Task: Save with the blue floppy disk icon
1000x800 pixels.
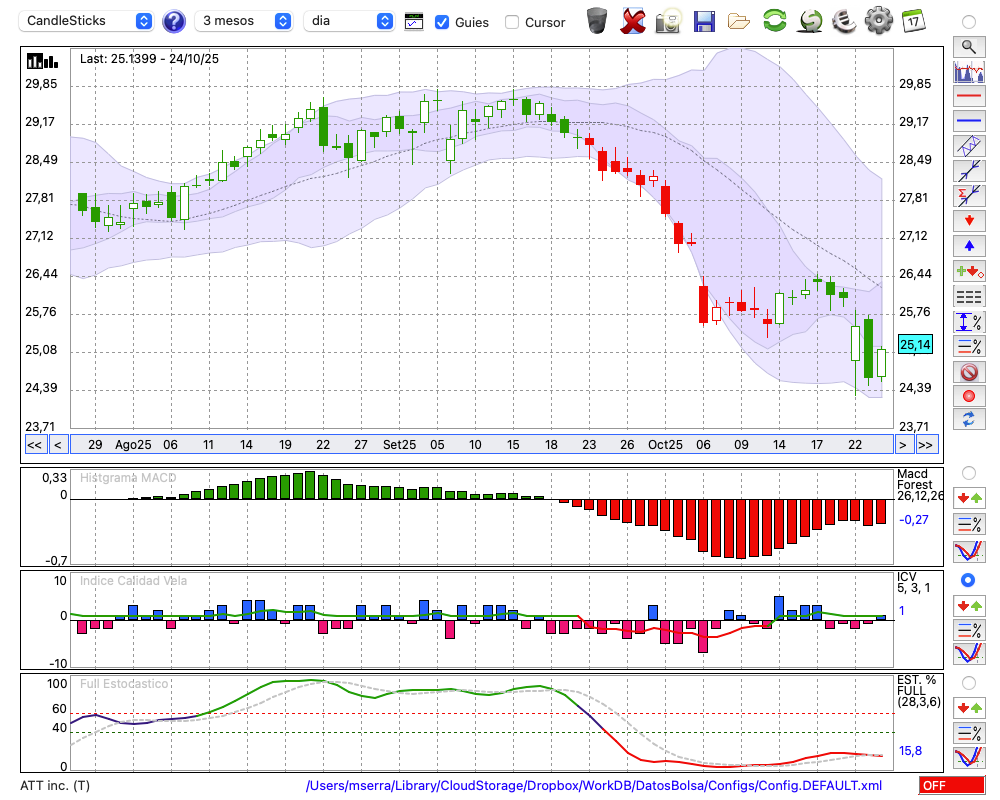Action: pos(704,22)
